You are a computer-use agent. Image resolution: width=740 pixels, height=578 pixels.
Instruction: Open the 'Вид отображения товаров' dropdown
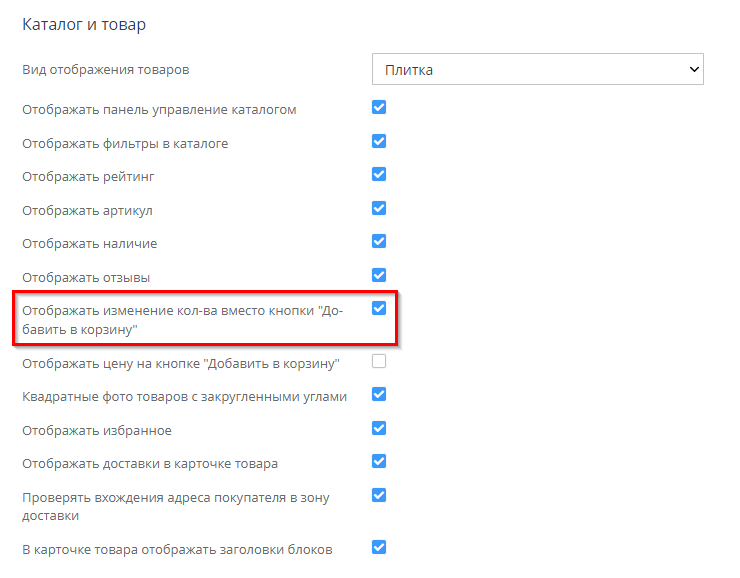537,69
